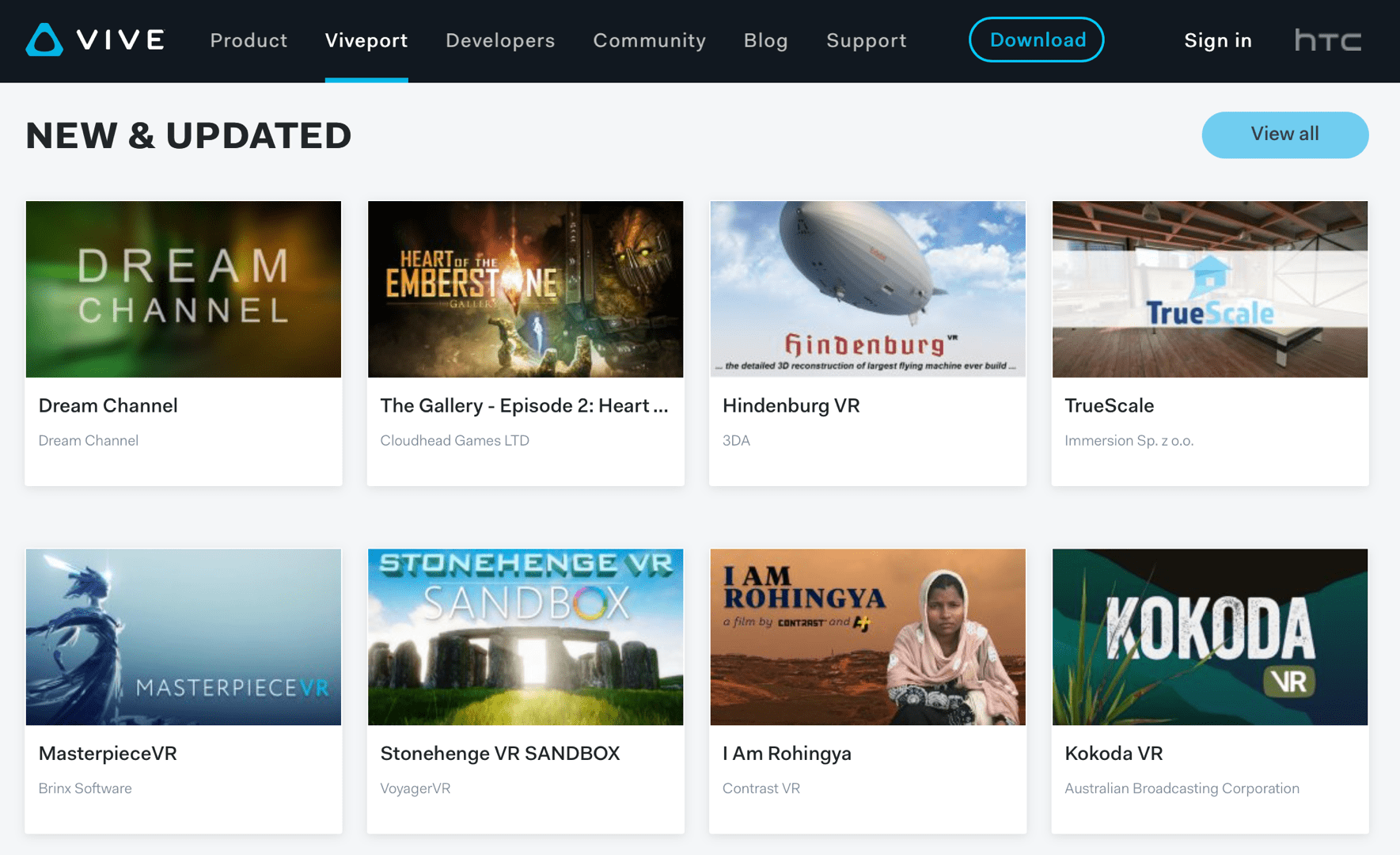Open the Kokoda VR thumbnail

pos(1210,636)
